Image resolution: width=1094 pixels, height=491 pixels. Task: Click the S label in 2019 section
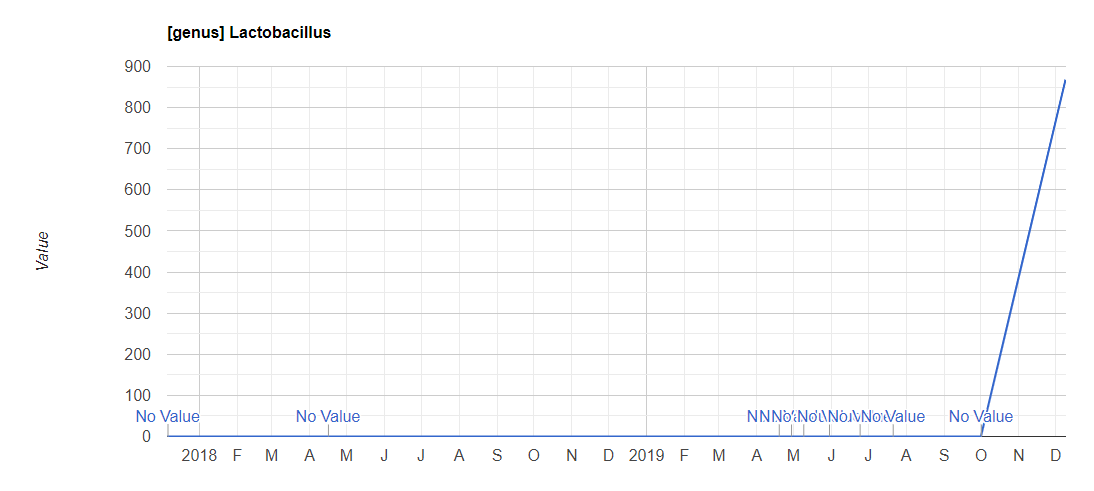coord(944,456)
